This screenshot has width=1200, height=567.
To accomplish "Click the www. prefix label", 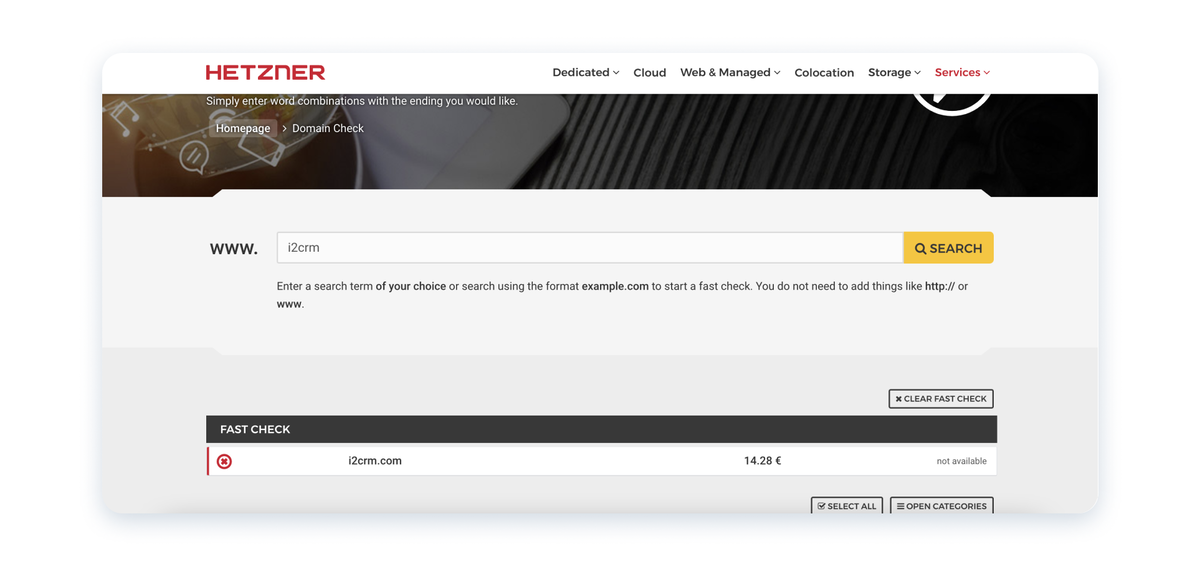I will (234, 248).
